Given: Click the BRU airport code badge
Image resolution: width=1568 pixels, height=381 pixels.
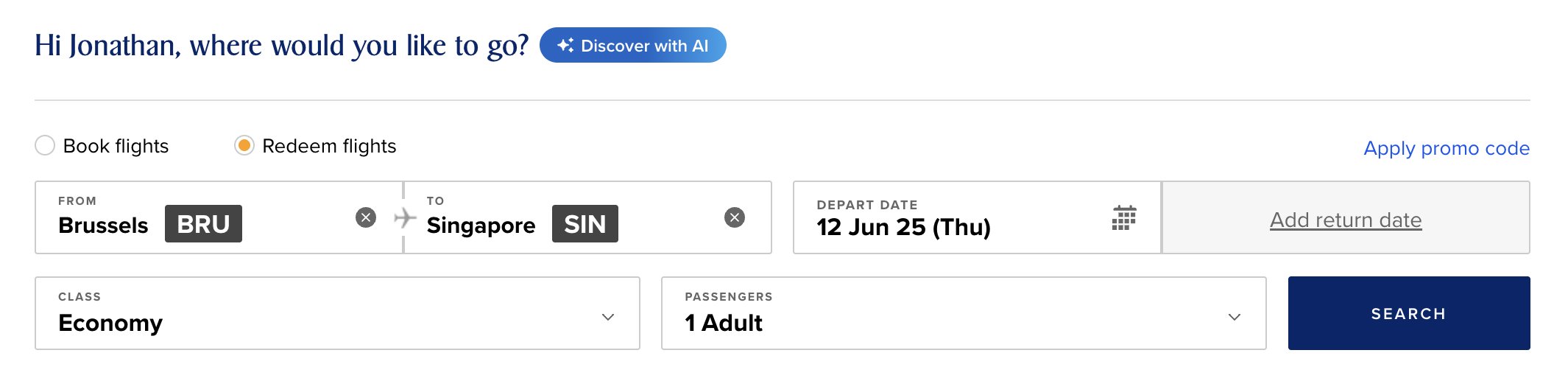Looking at the screenshot, I should tap(203, 223).
